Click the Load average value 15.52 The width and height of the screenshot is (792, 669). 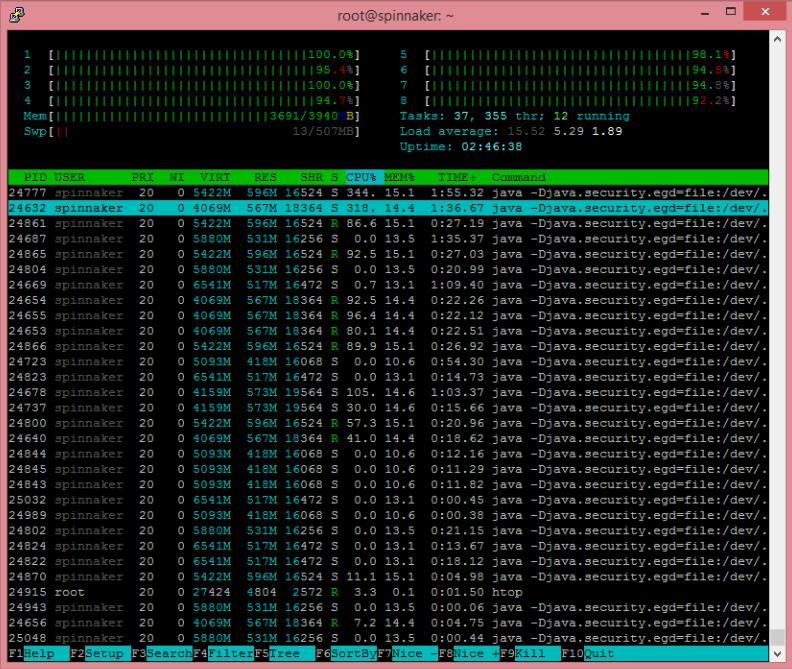tap(526, 131)
